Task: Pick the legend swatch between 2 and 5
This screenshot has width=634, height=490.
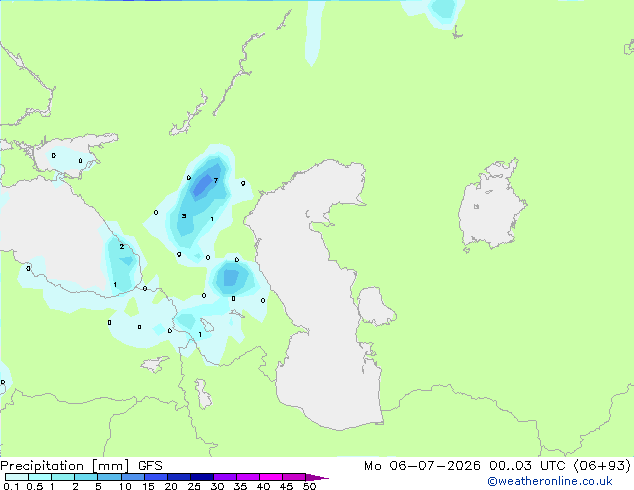Action: point(86,477)
